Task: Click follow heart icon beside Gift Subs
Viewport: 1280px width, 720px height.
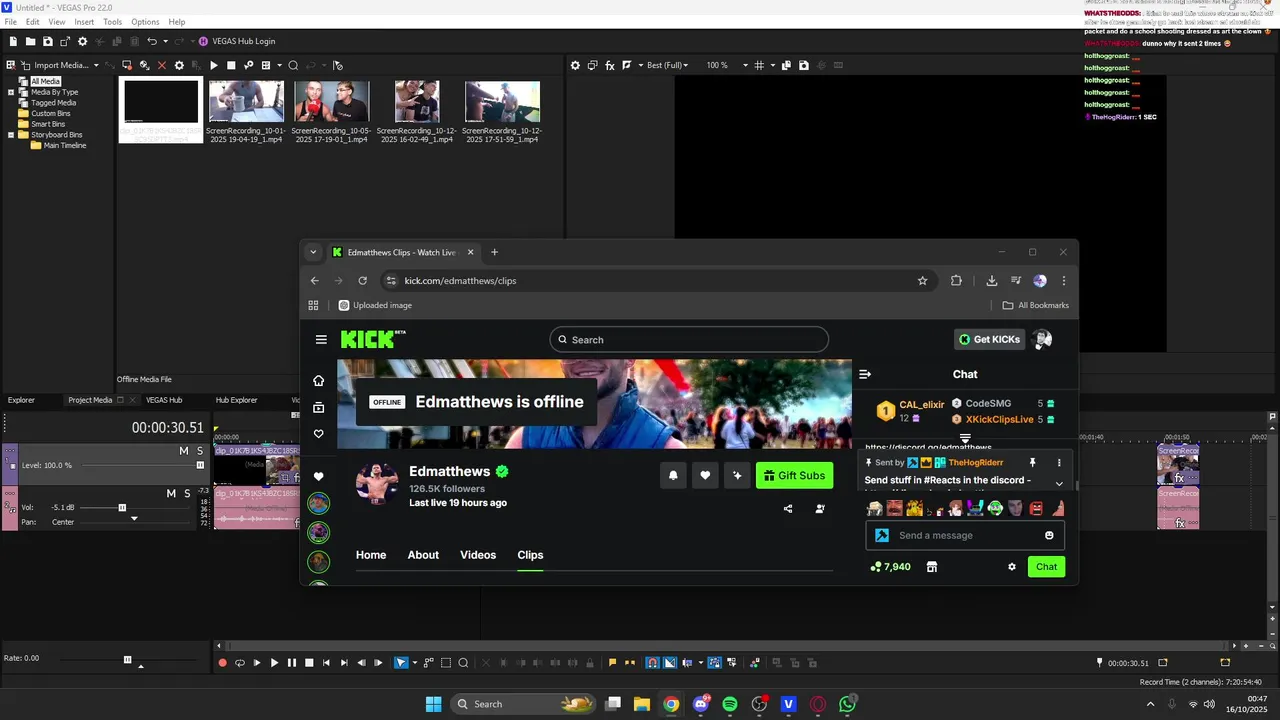Action: (x=705, y=476)
